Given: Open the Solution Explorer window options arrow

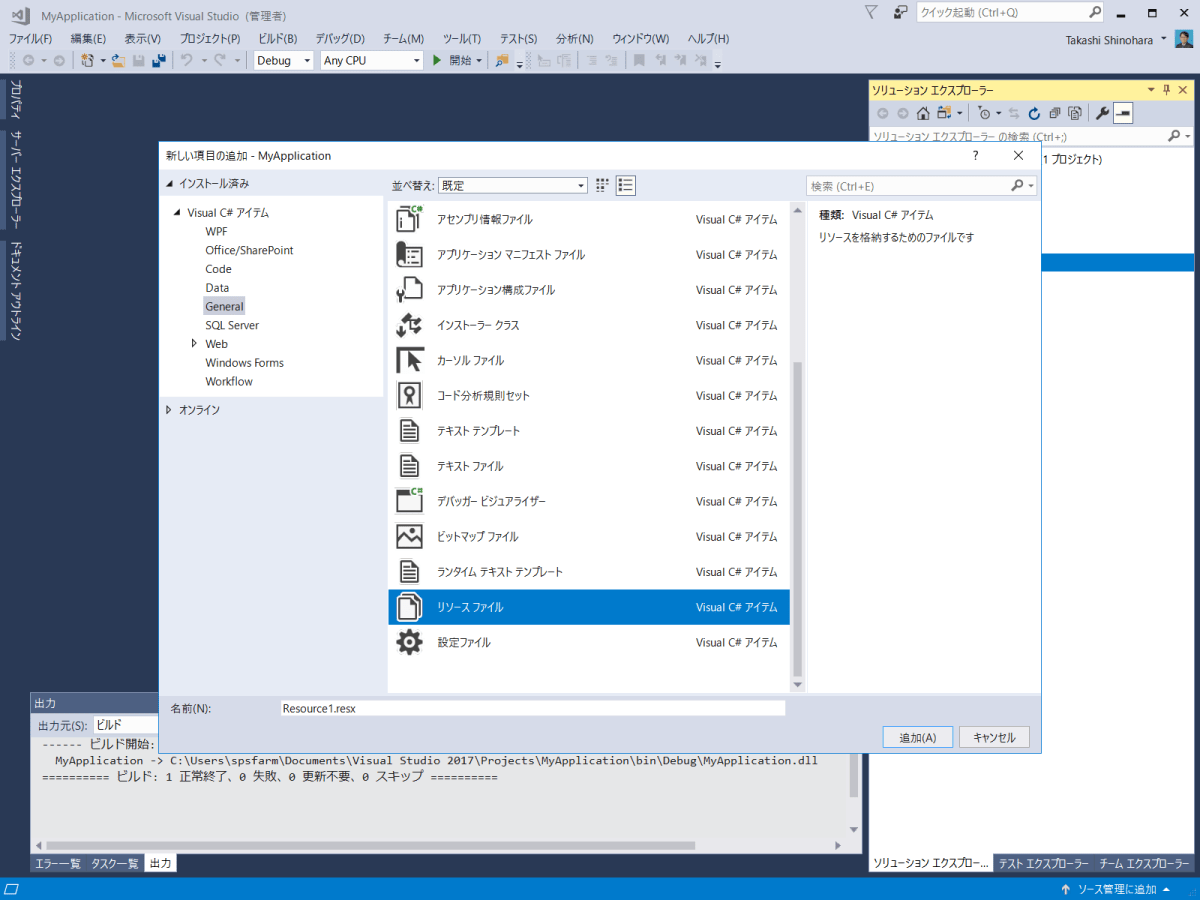Looking at the screenshot, I should [x=1151, y=90].
